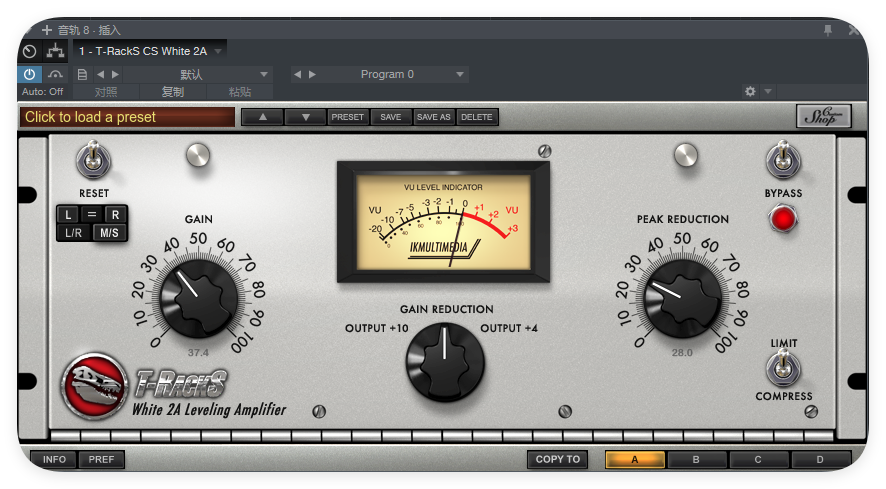Click the COPY TO button
The height and width of the screenshot is (489, 886).
pos(558,460)
